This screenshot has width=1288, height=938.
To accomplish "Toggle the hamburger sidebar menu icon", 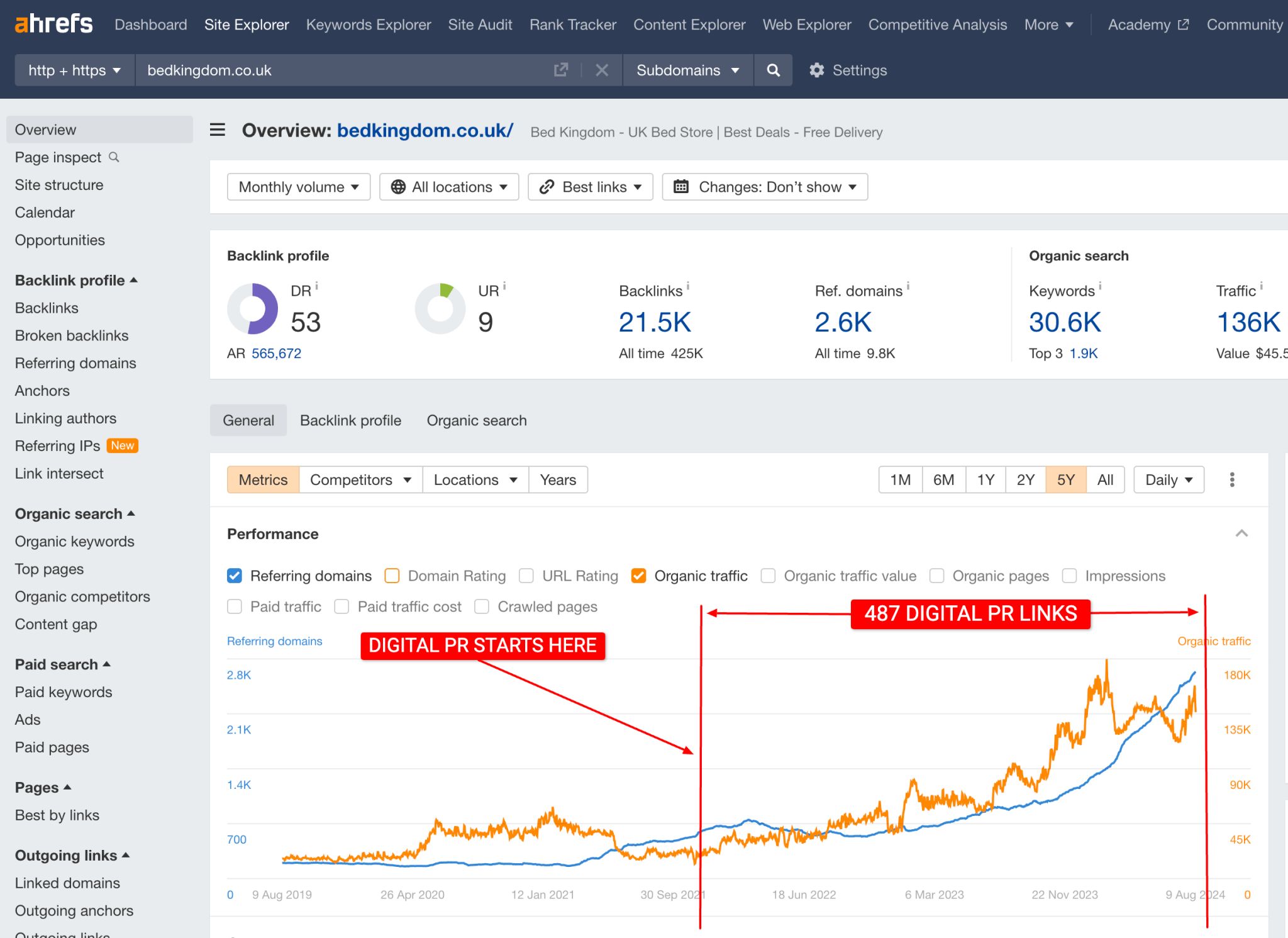I will (x=218, y=130).
